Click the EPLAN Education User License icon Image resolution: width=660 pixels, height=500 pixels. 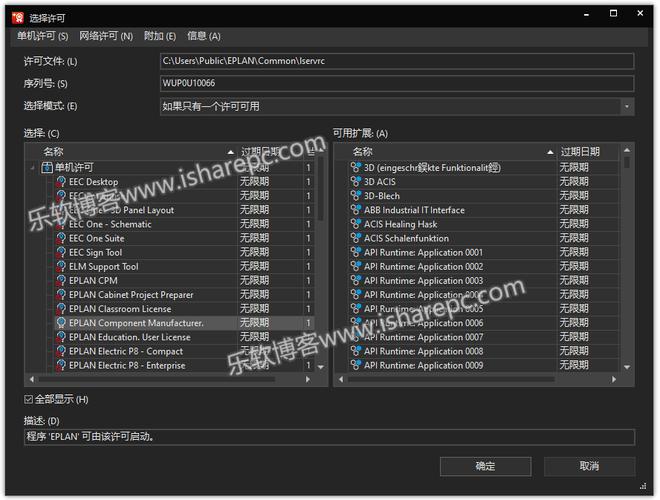click(61, 337)
